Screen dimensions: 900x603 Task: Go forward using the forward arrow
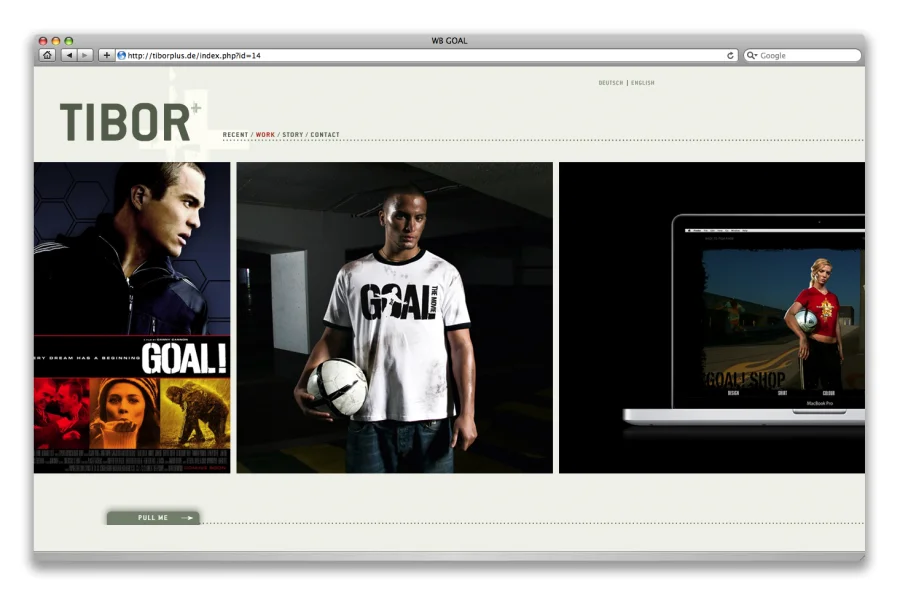click(x=85, y=55)
